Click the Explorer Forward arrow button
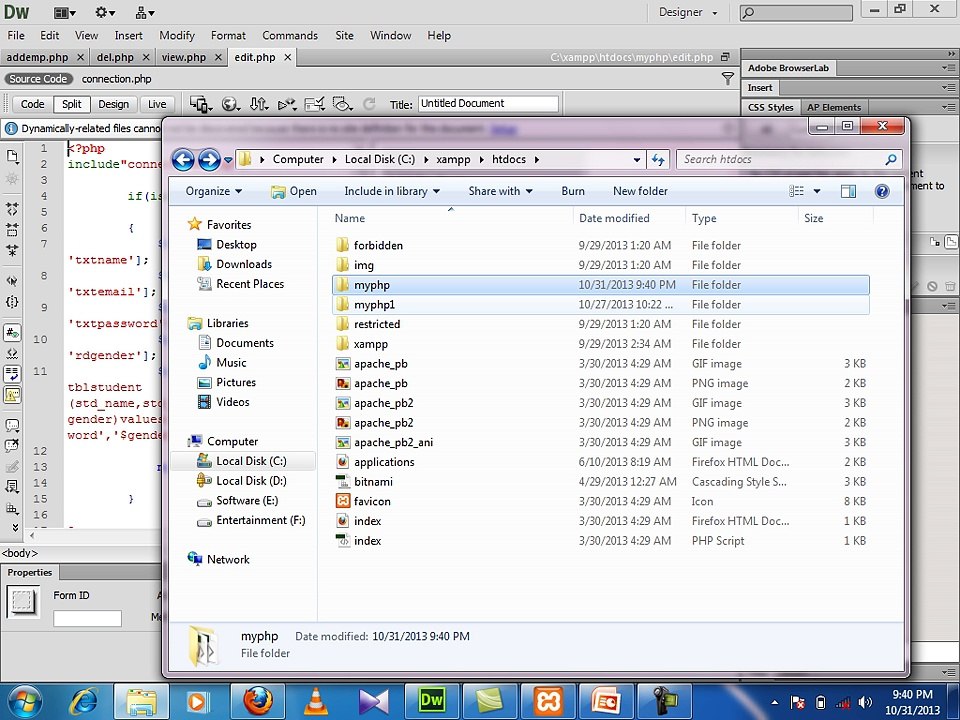 pyautogui.click(x=209, y=160)
